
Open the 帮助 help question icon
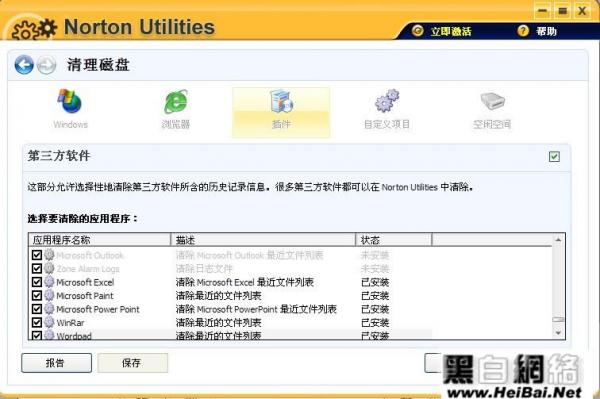point(523,31)
